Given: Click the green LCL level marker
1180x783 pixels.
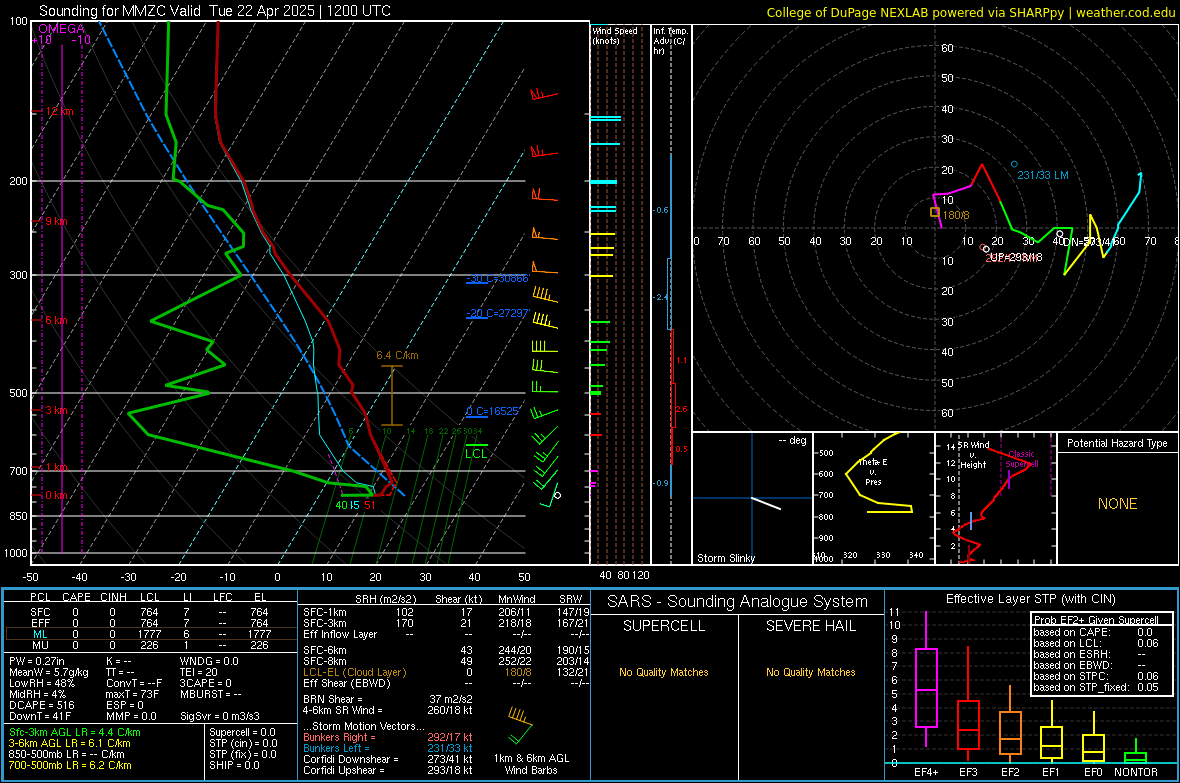Looking at the screenshot, I should point(476,450).
